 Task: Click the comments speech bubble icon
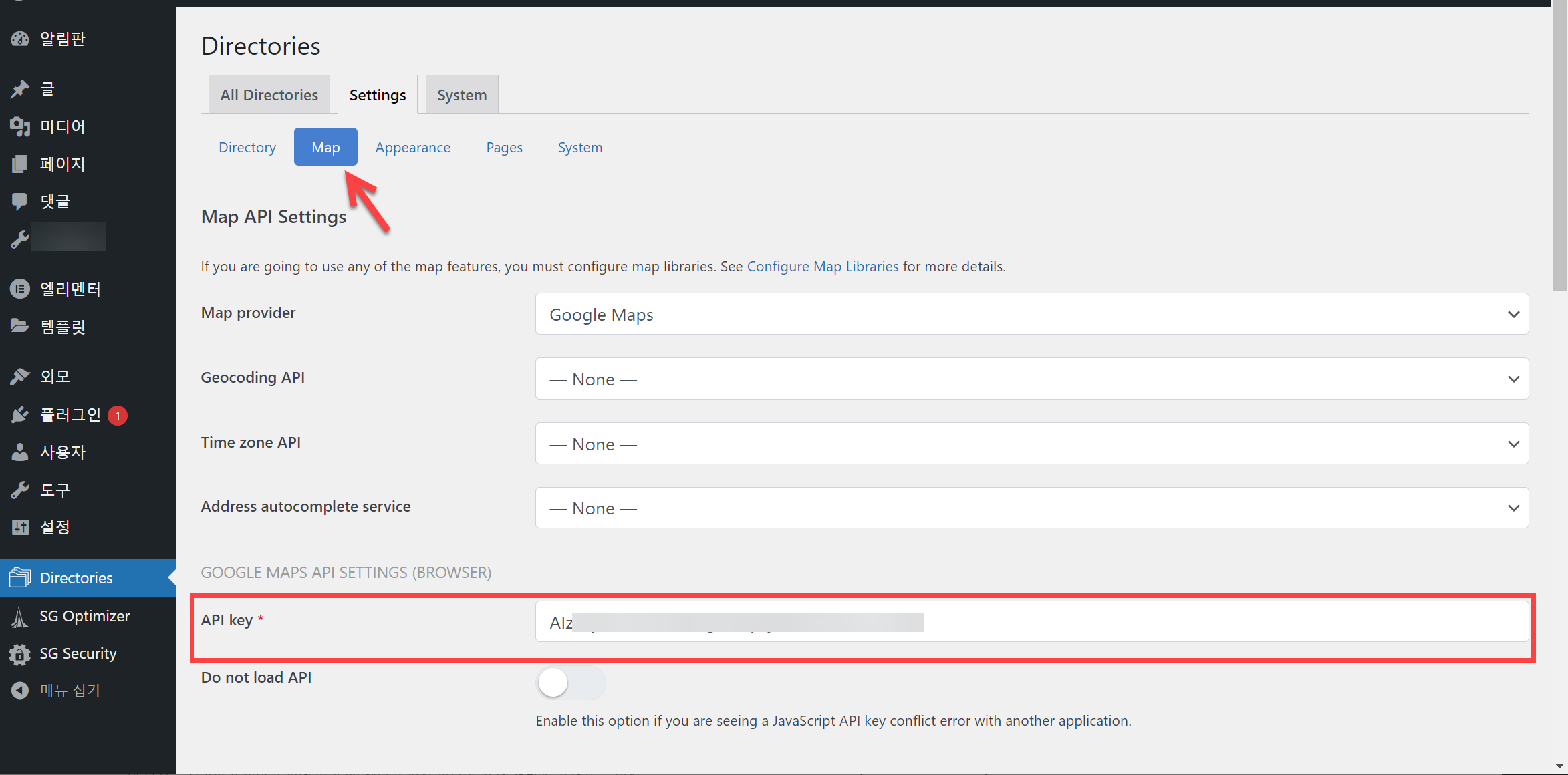click(x=20, y=201)
